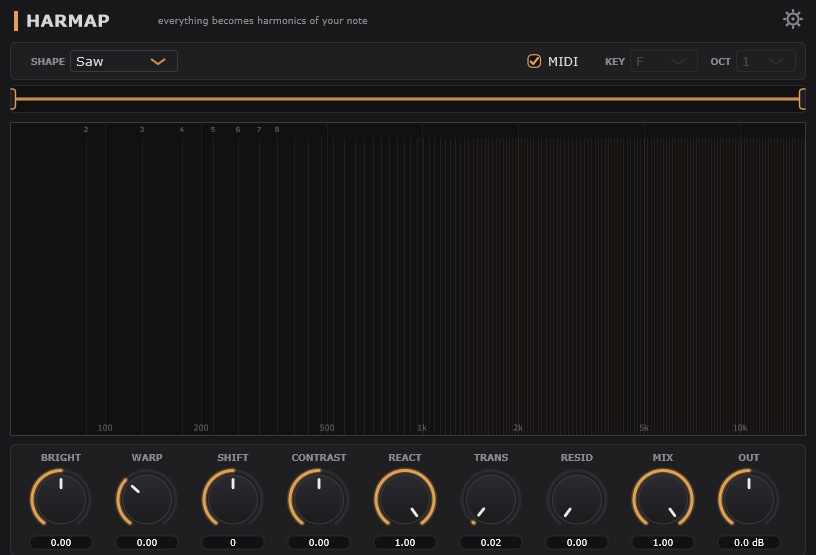This screenshot has width=816, height=555.
Task: Click the SHIFT value field 0
Action: (233, 543)
